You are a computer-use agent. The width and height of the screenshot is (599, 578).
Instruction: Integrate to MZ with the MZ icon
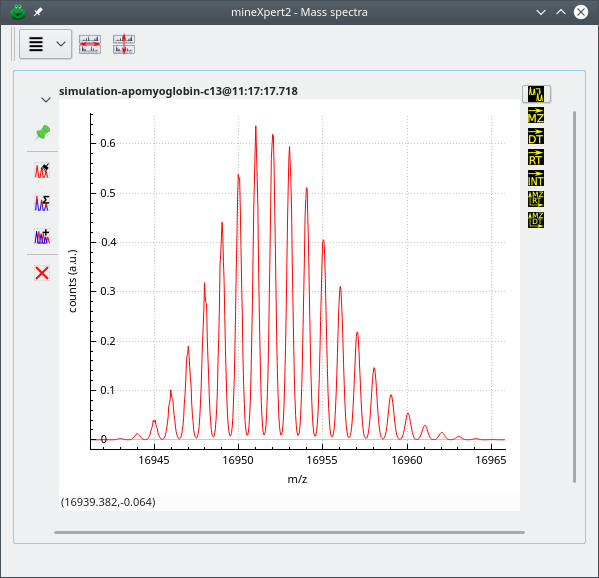coord(536,115)
